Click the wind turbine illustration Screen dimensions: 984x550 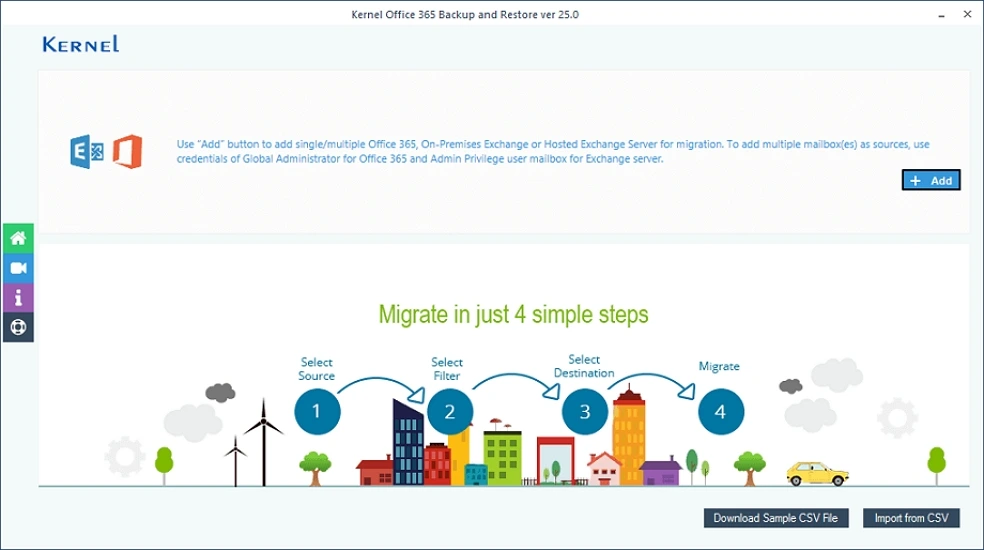tap(263, 440)
